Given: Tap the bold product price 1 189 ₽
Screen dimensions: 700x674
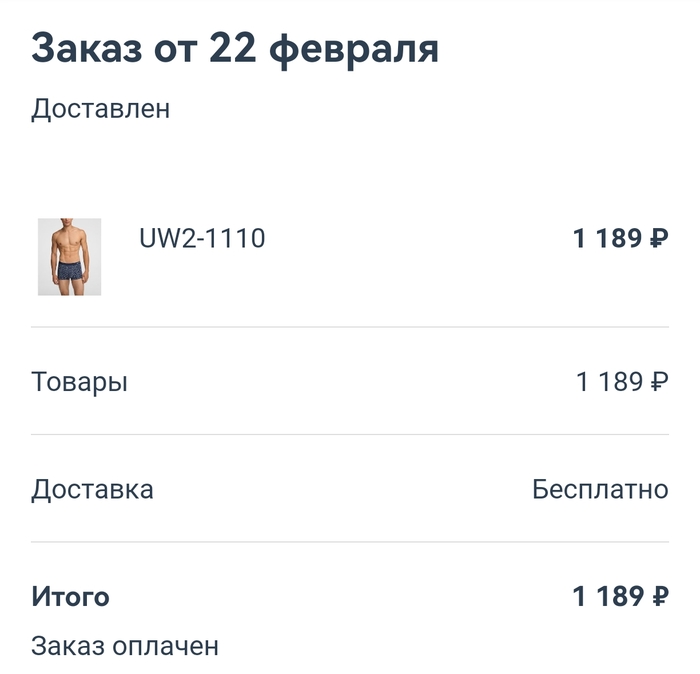Looking at the screenshot, I should (x=621, y=238).
